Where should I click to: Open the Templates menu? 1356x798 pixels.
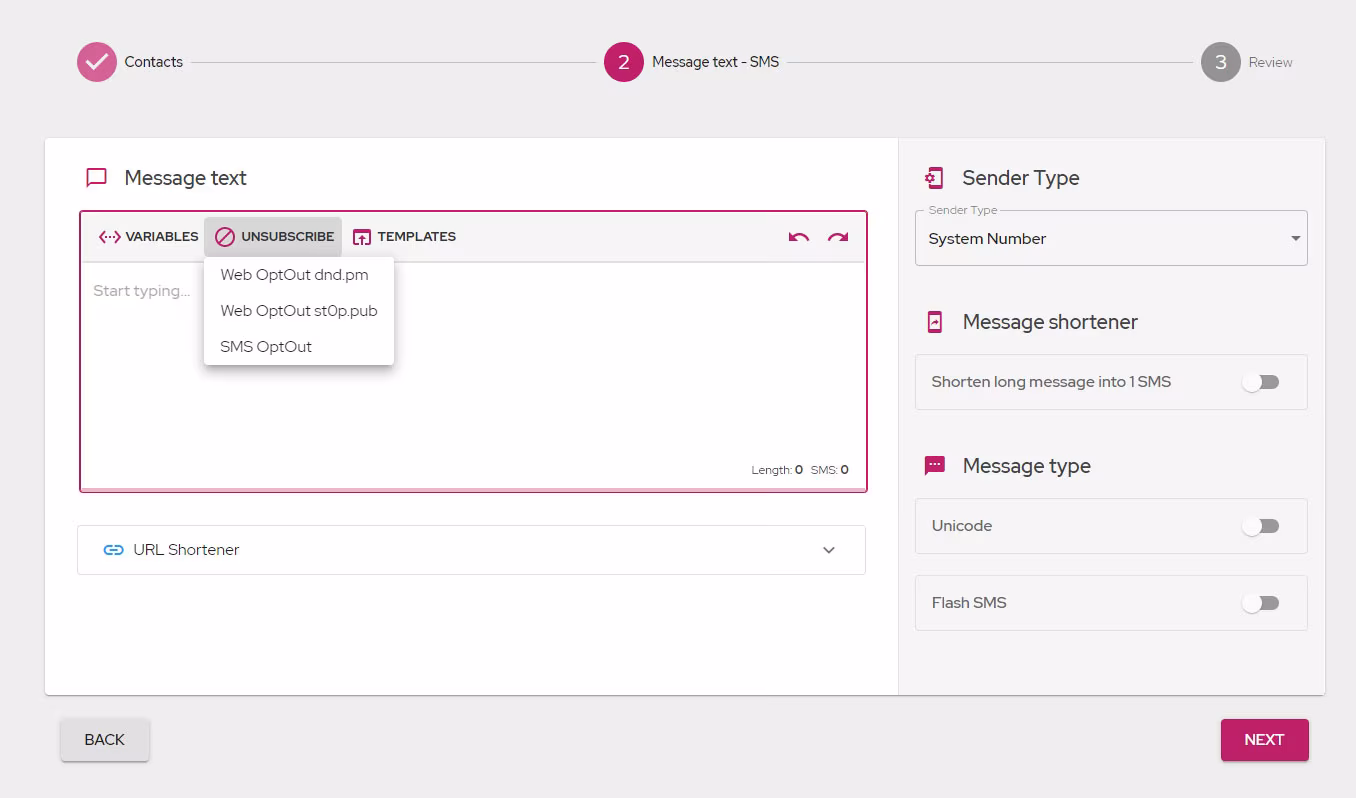[x=404, y=237]
